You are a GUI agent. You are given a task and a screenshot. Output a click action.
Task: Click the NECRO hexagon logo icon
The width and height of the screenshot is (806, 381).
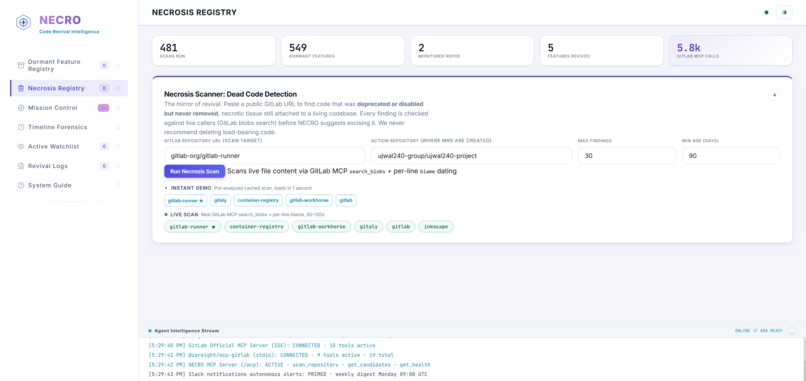pos(23,22)
